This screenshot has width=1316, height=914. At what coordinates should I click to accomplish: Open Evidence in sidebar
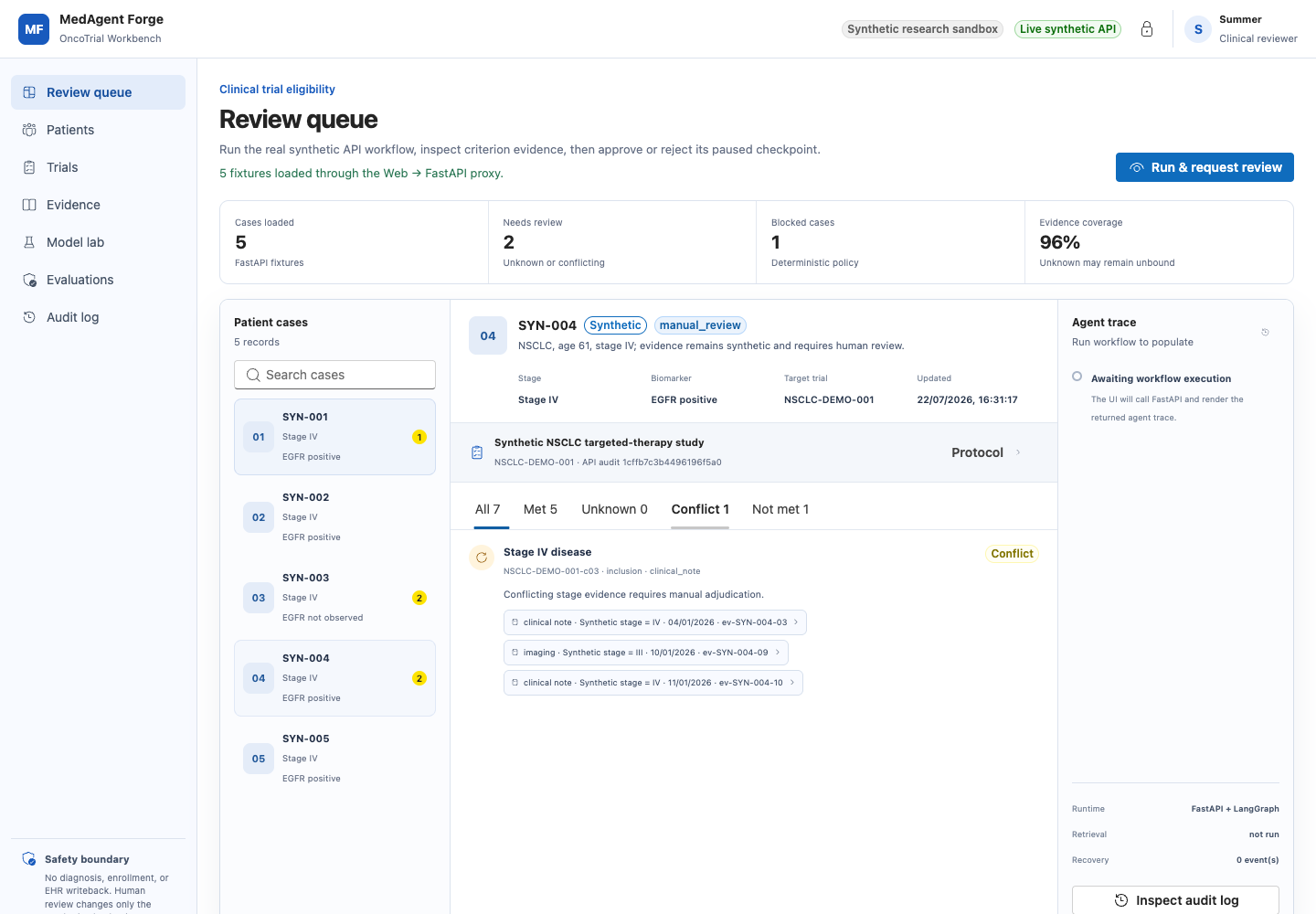[x=98, y=205]
